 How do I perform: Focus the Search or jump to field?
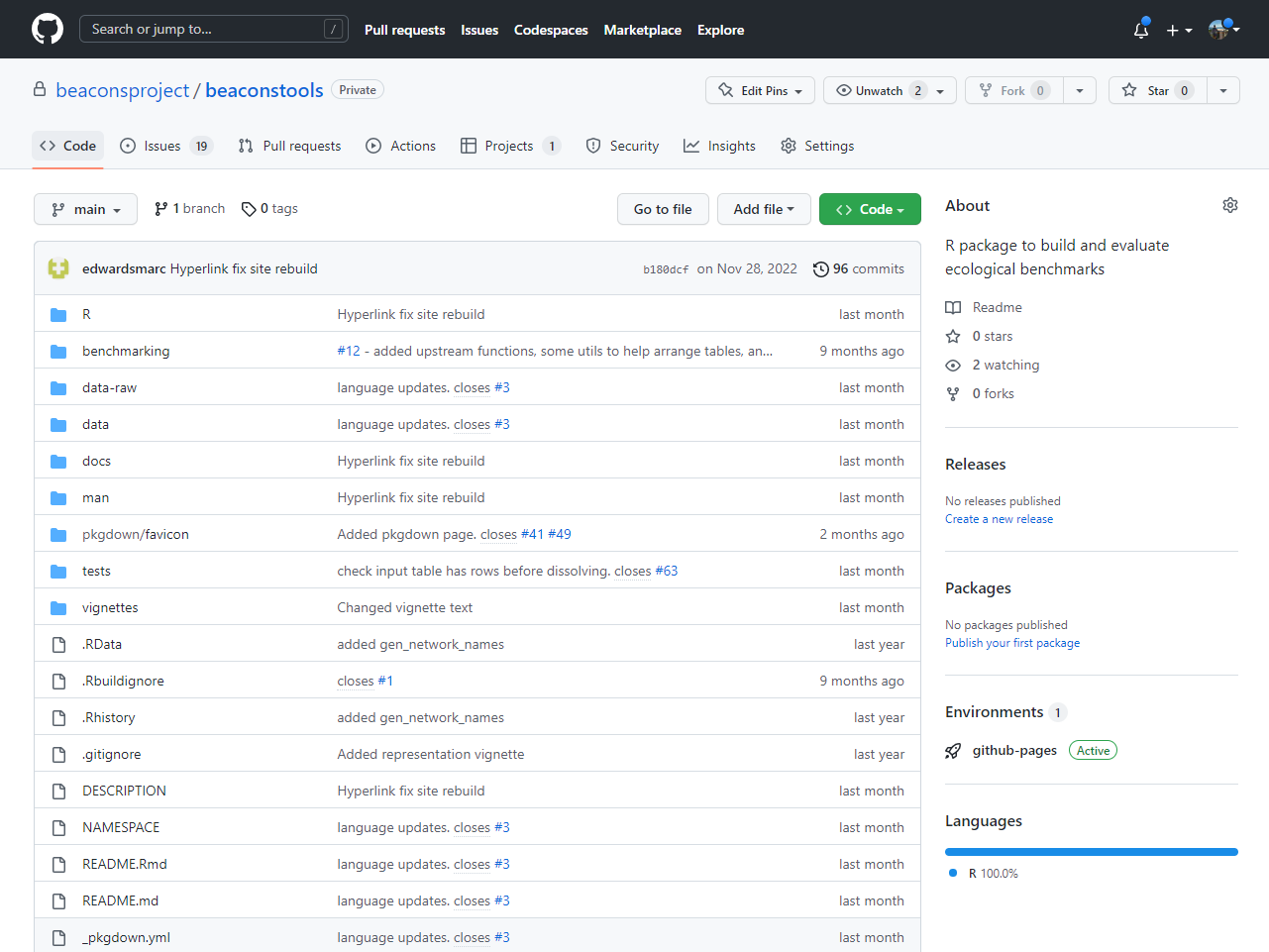213,29
